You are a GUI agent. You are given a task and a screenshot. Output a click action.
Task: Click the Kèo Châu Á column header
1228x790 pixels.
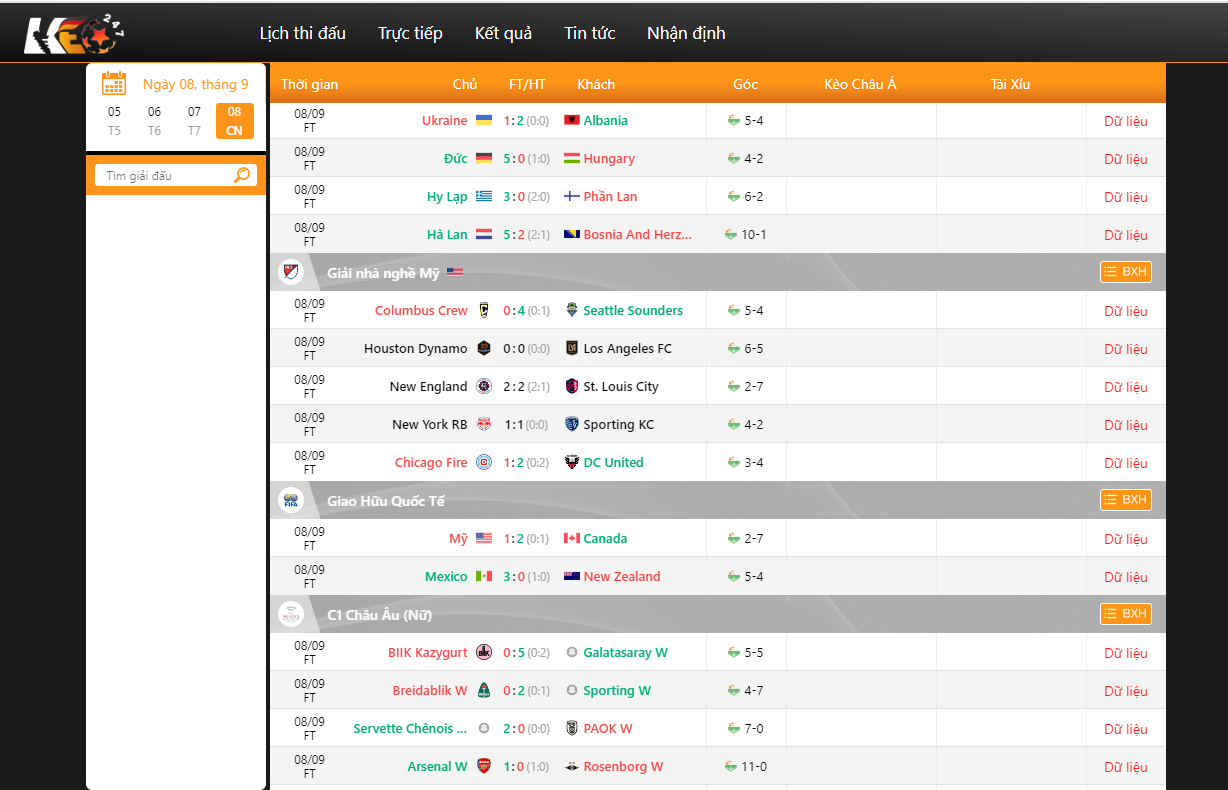(860, 84)
